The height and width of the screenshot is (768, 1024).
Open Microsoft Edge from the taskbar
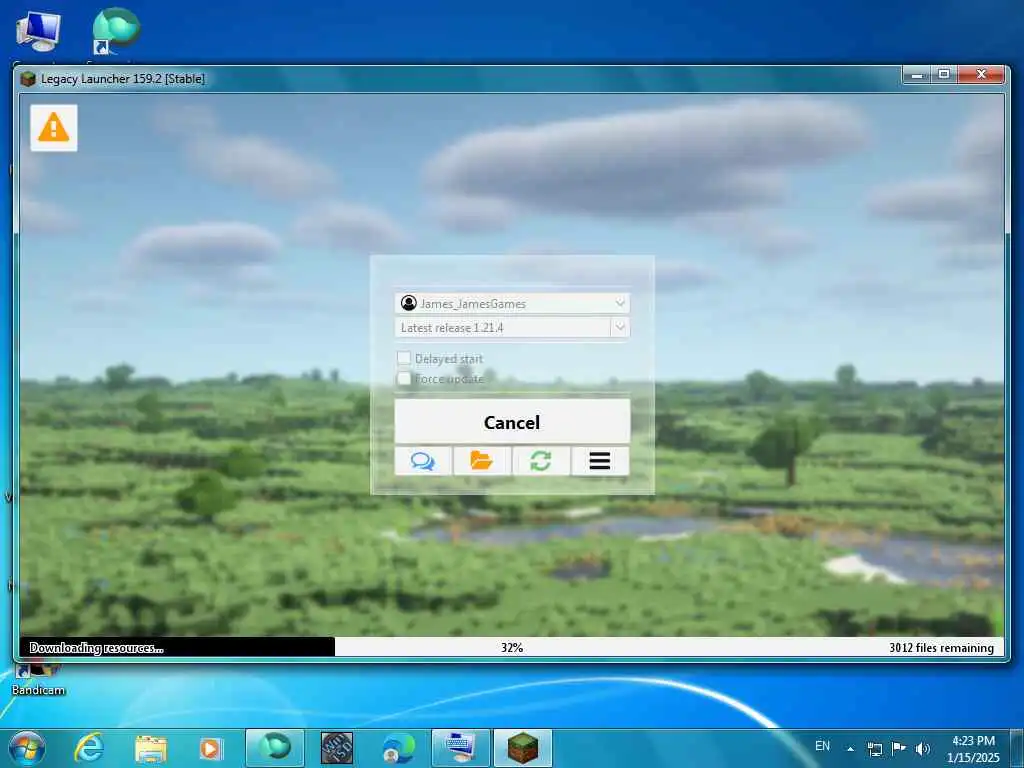(398, 748)
